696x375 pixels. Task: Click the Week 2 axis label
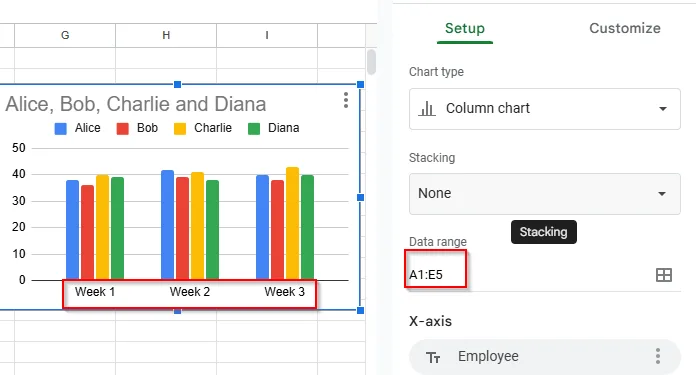(190, 292)
